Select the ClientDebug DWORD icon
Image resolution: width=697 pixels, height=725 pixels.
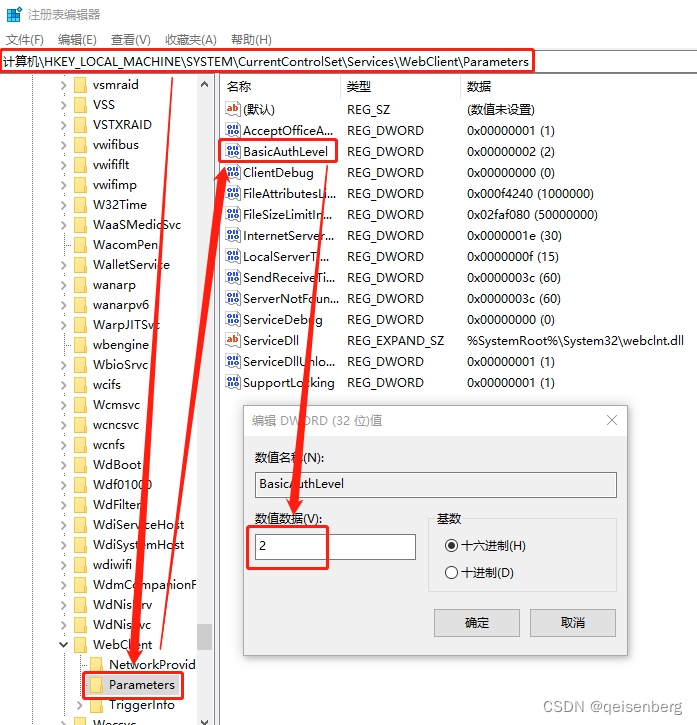coord(233,172)
